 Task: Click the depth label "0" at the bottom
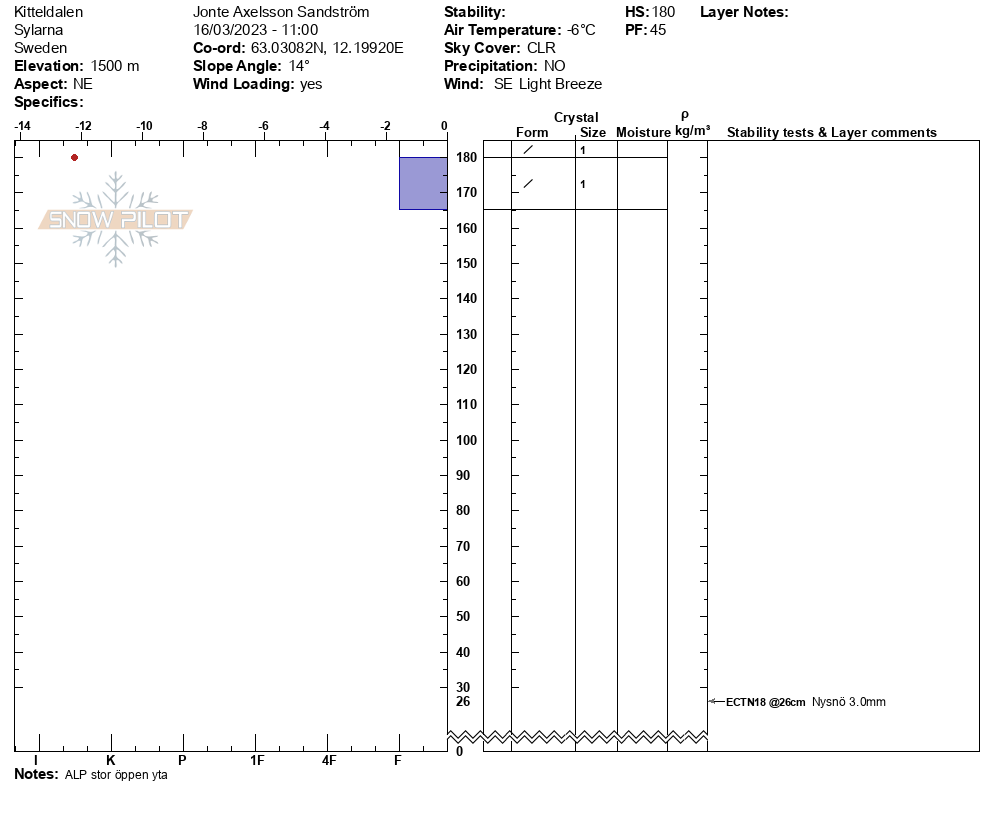pyautogui.click(x=460, y=752)
